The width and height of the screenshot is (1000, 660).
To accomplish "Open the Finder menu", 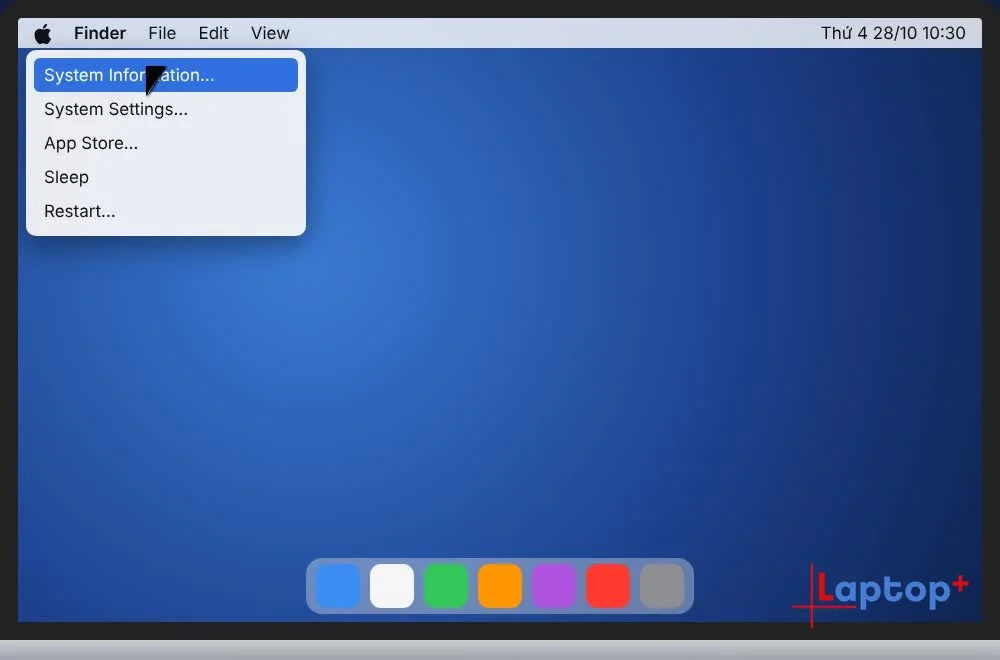I will tap(100, 33).
